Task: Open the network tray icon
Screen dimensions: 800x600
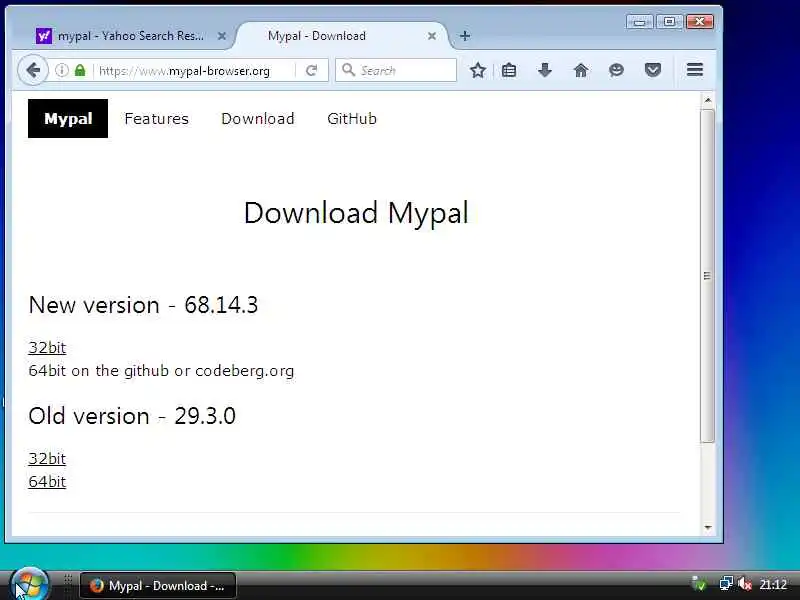Action: [725, 584]
